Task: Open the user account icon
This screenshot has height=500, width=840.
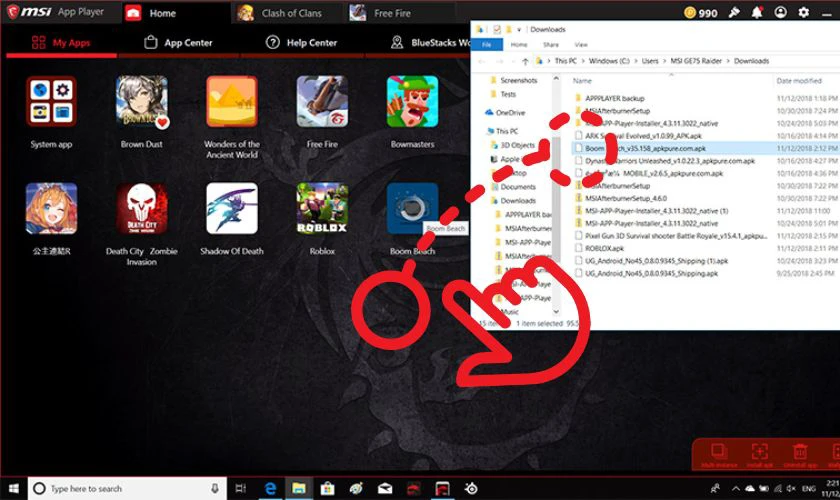Action: pyautogui.click(x=781, y=12)
